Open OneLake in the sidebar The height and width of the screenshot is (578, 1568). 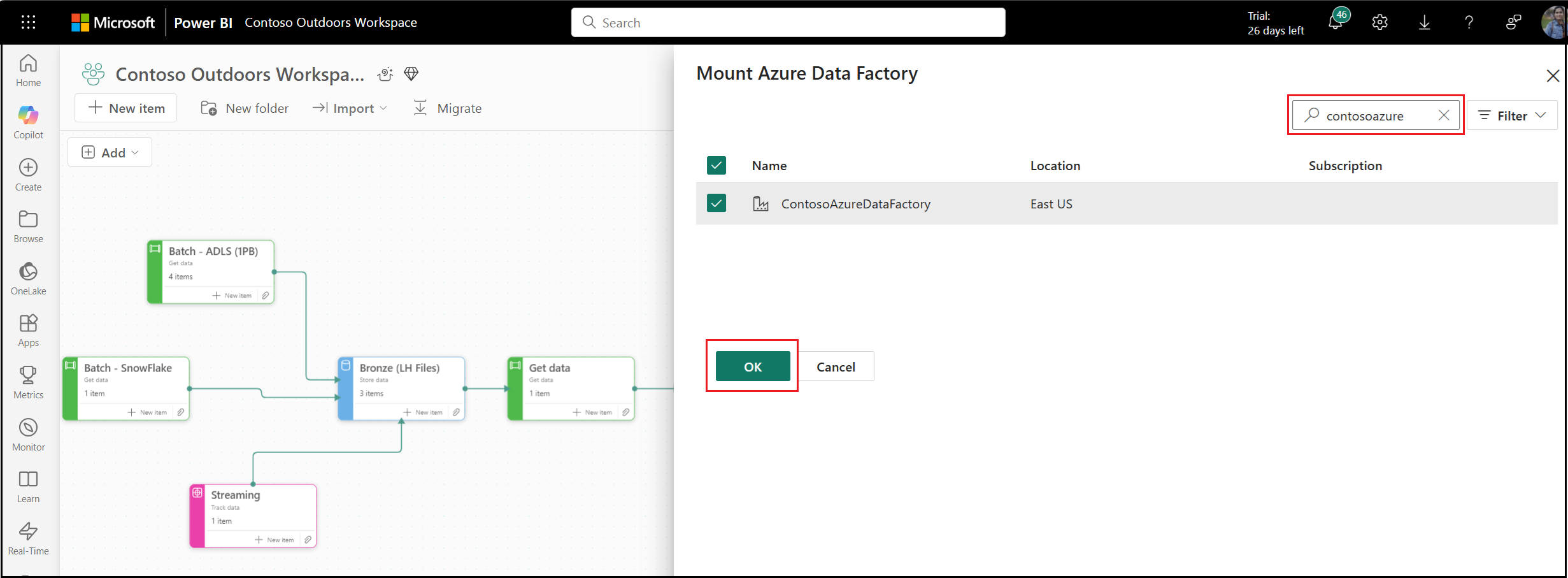pyautogui.click(x=28, y=277)
